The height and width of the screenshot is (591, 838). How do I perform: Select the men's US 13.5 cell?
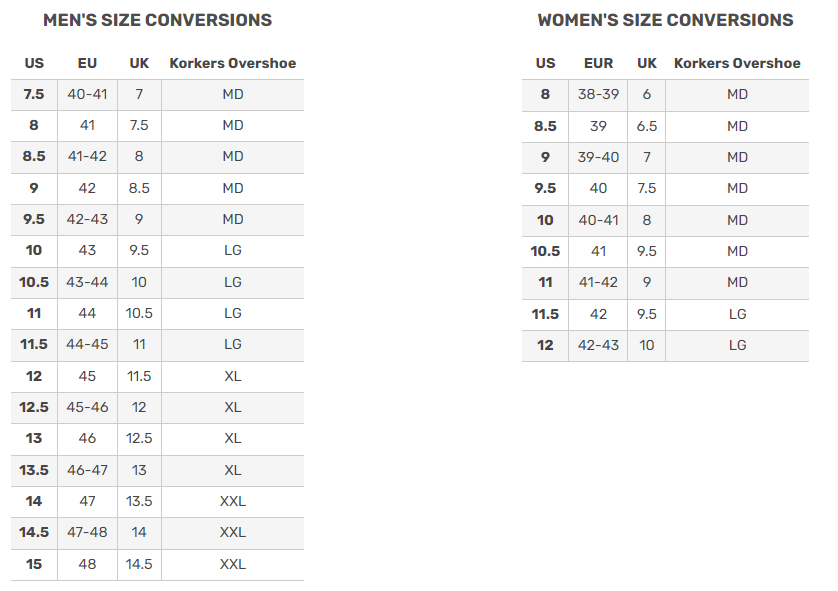pos(34,470)
